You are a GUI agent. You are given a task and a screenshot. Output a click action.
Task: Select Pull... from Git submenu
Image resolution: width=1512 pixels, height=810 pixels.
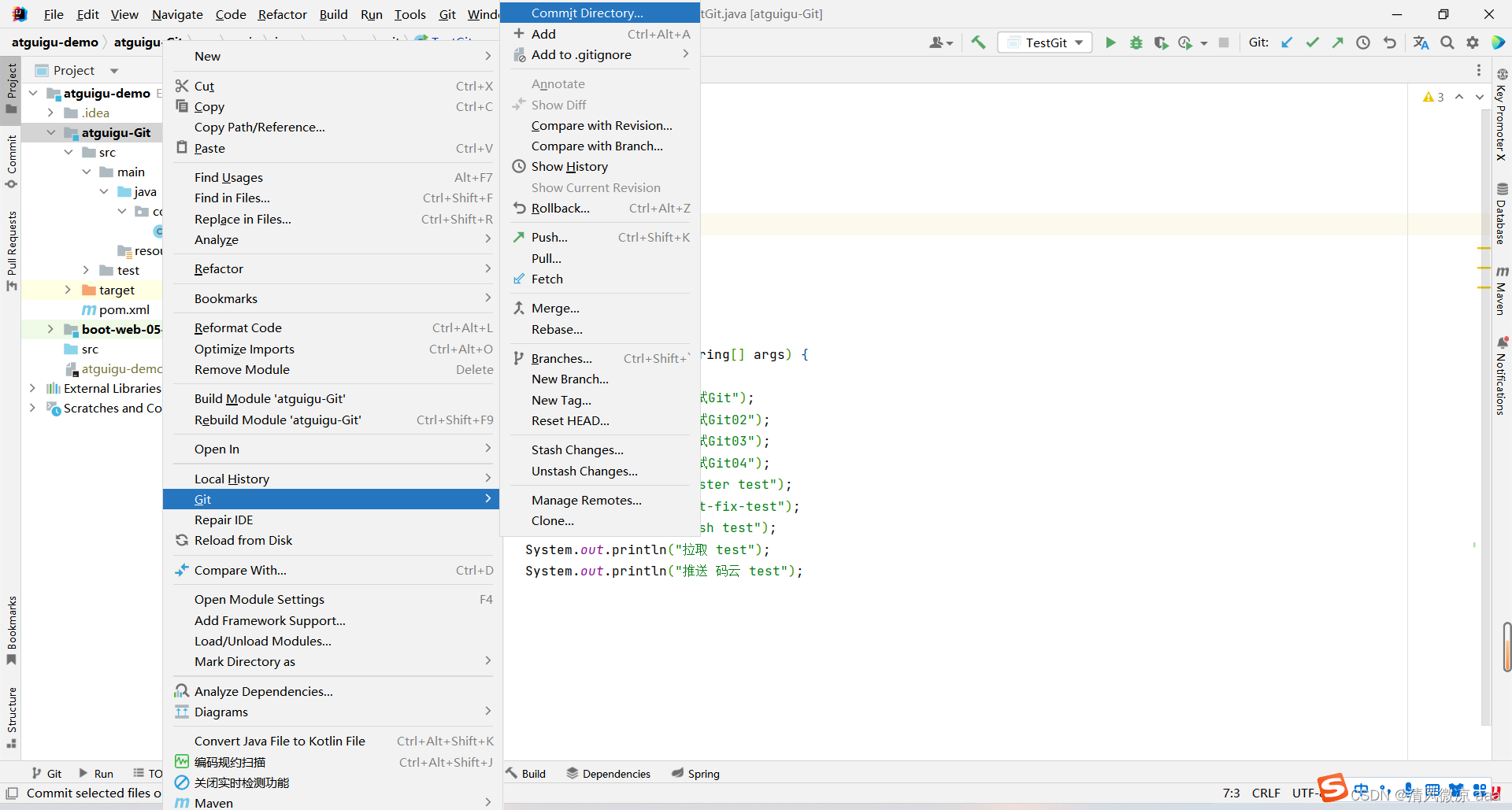(600, 258)
